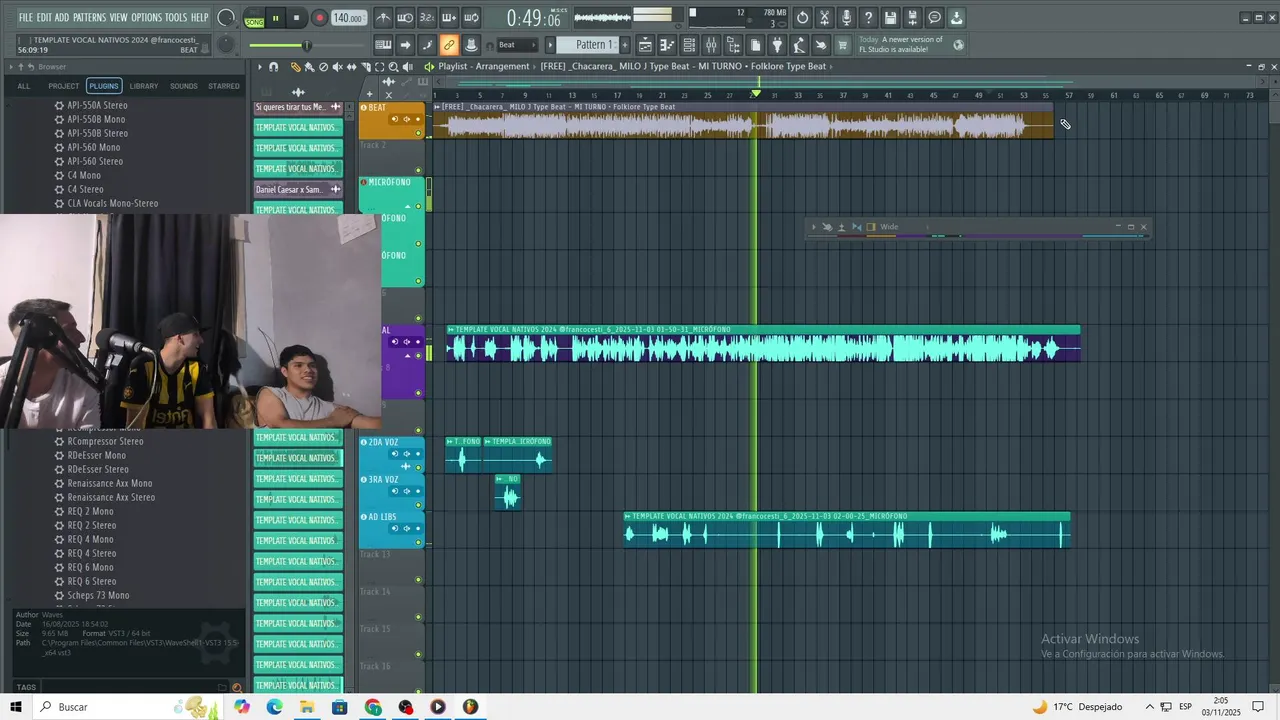Add new pattern with plus button
1280x720 pixels.
[x=625, y=45]
